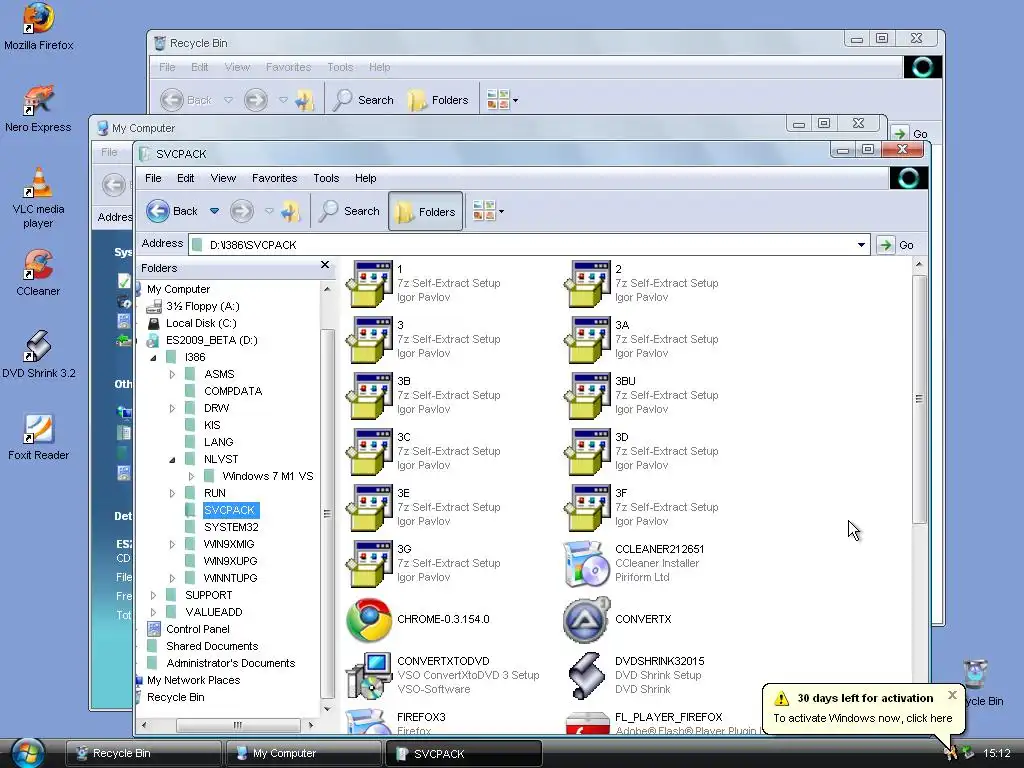Select the 3G self-extract setup file
The height and width of the screenshot is (768, 1024).
(424, 564)
